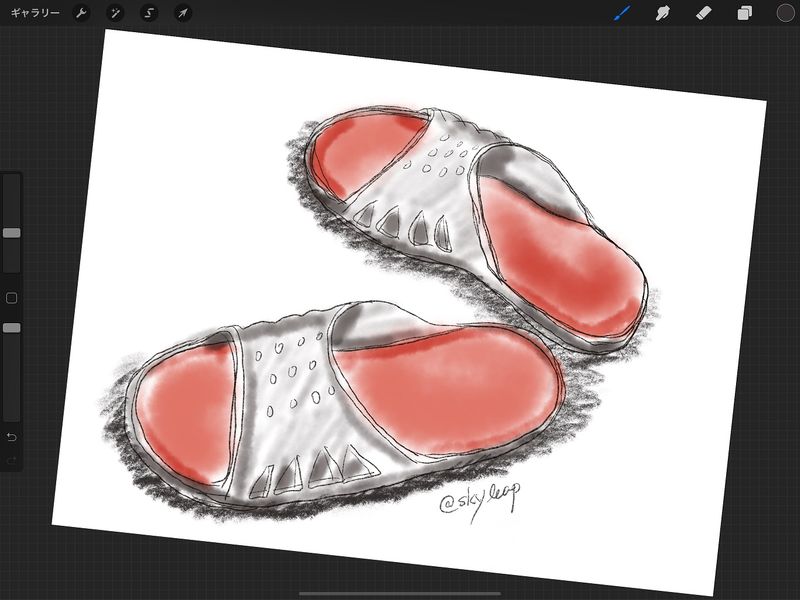Undo the last stroke with undo arrow

(x=12, y=437)
